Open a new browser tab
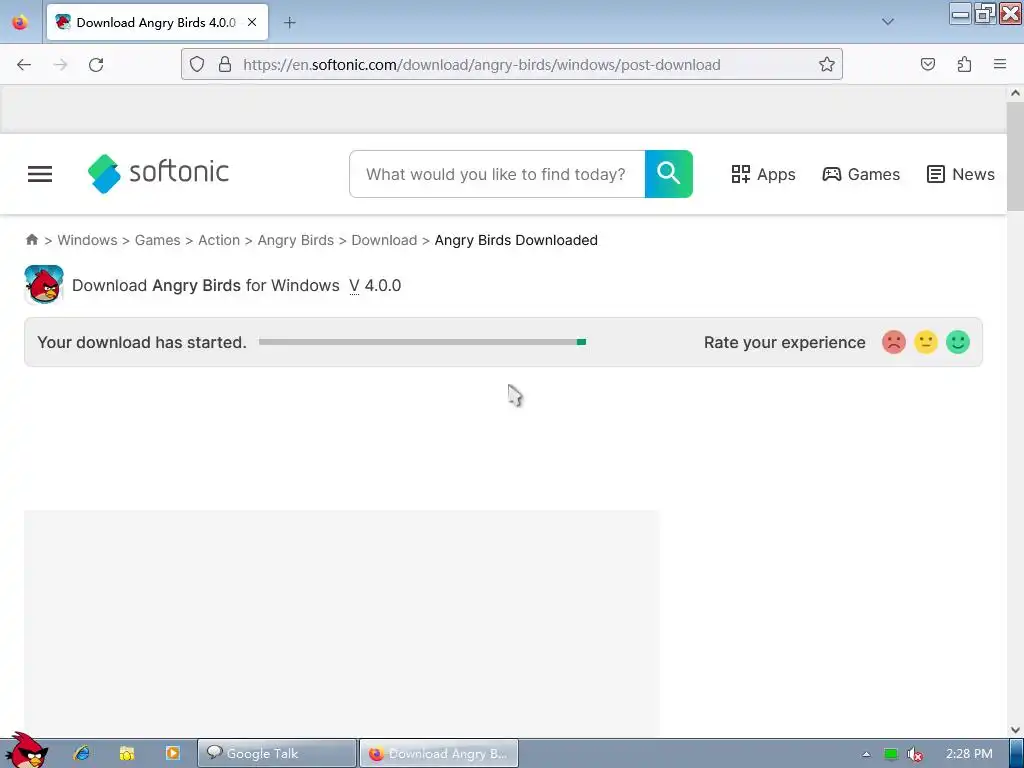Viewport: 1024px width, 768px height. coord(289,23)
